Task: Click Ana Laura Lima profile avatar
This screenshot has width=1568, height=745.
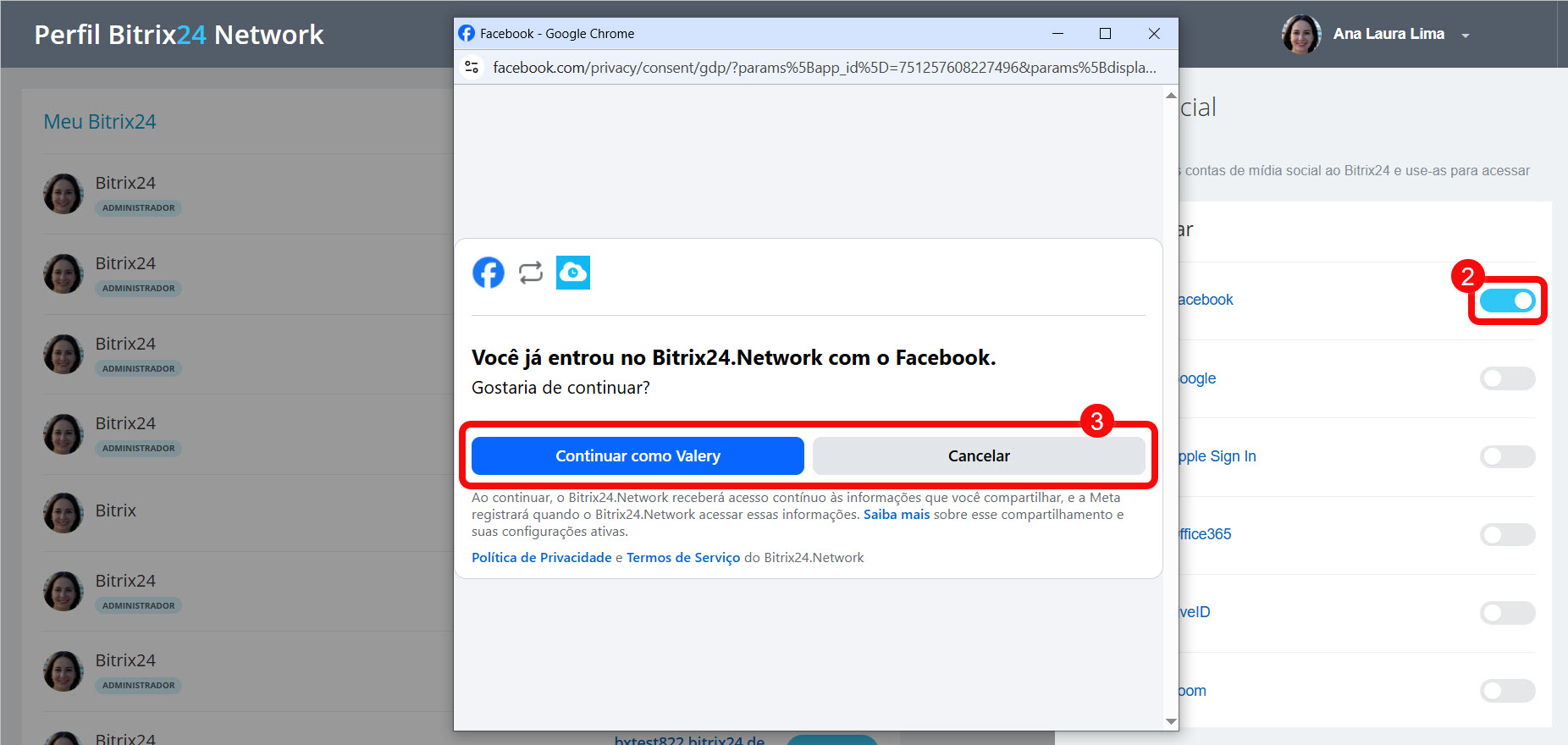Action: coord(1301,34)
